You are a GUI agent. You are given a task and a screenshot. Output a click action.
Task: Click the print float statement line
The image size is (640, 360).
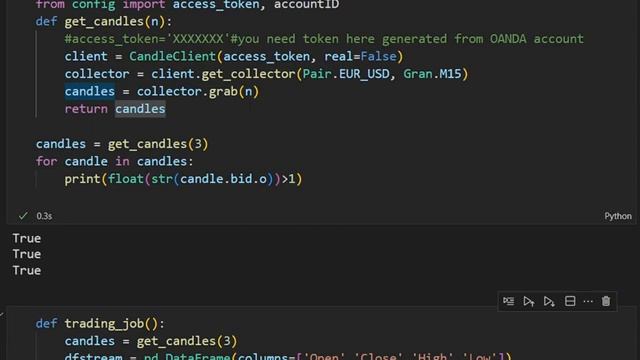[x=183, y=179]
